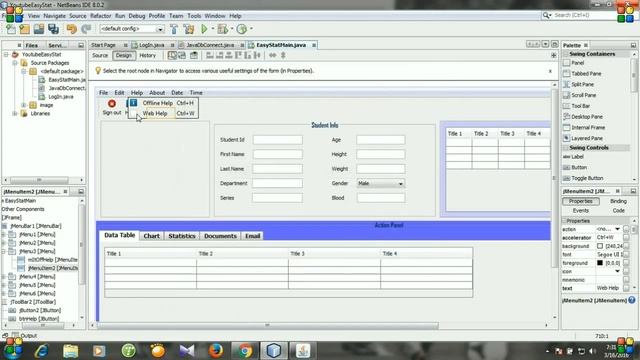This screenshot has height=360, width=640.
Task: Click the properties help question mark icon
Action: [632, 300]
